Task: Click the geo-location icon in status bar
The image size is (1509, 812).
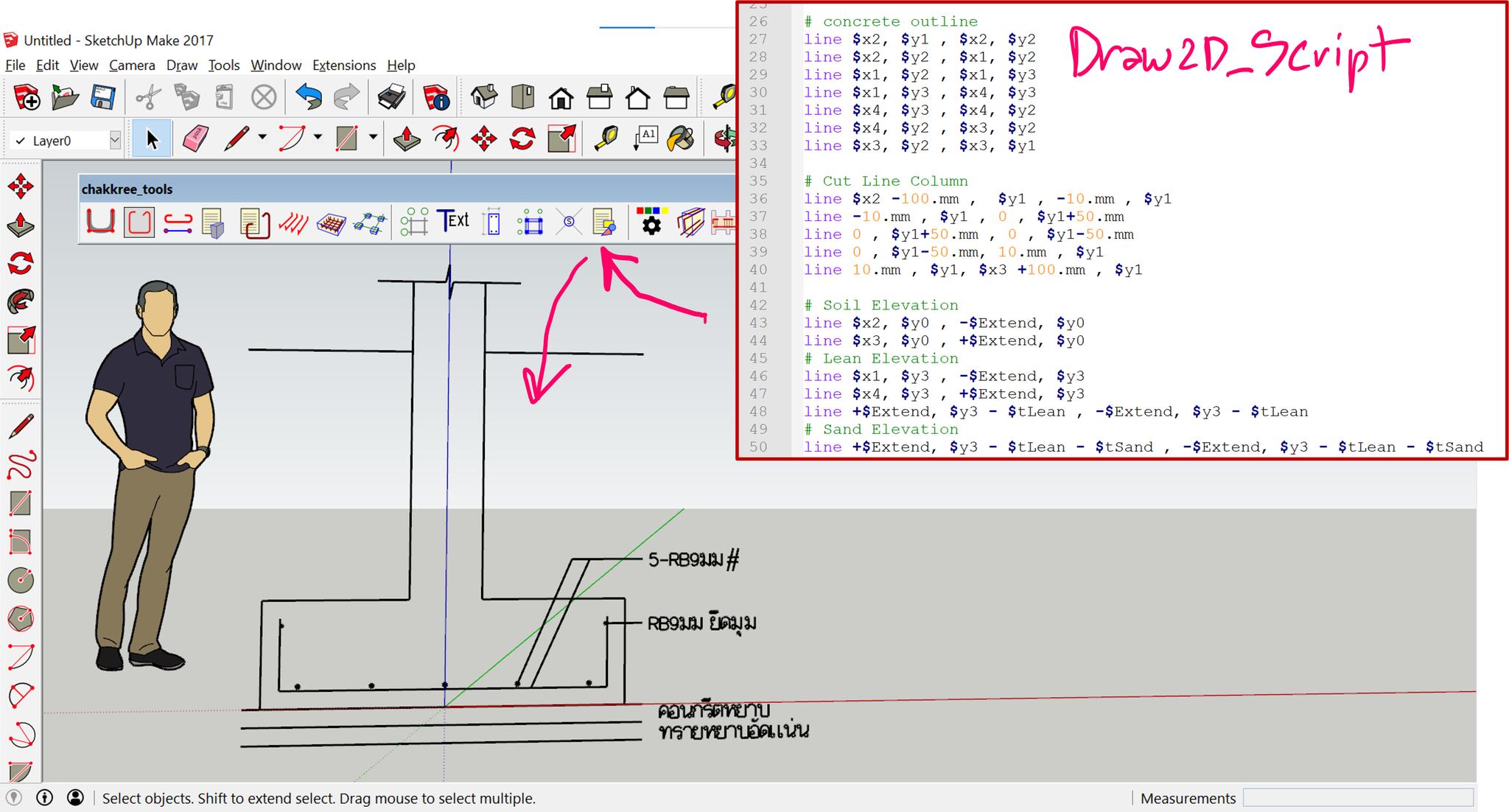Action: 13,797
